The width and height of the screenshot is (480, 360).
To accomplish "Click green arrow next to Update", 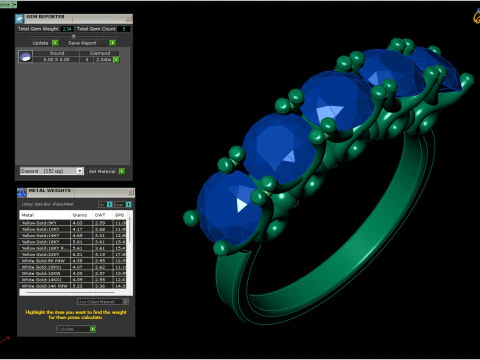I will [x=55, y=43].
